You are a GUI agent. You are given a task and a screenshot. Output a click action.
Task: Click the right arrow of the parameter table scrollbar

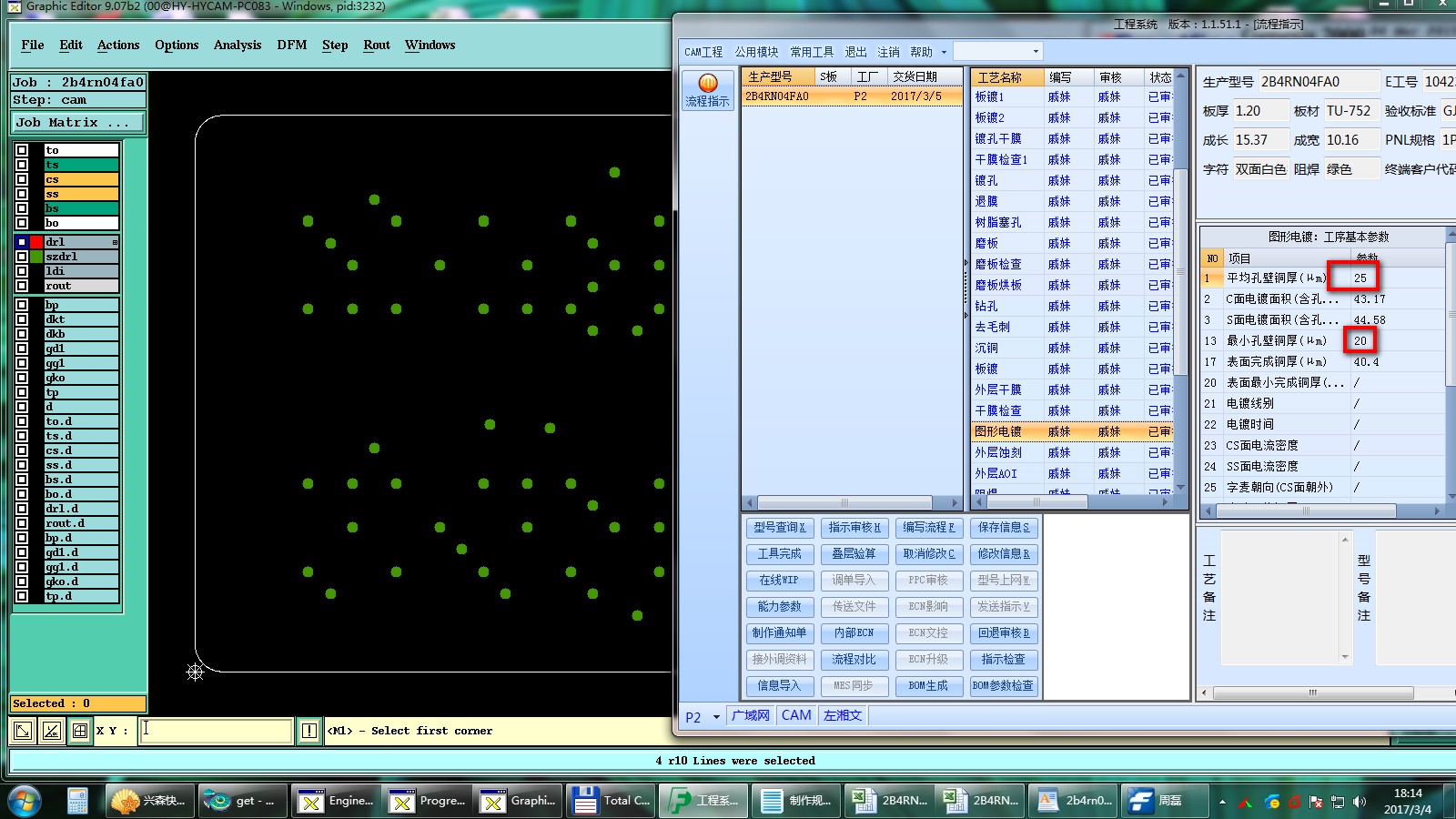1437,511
